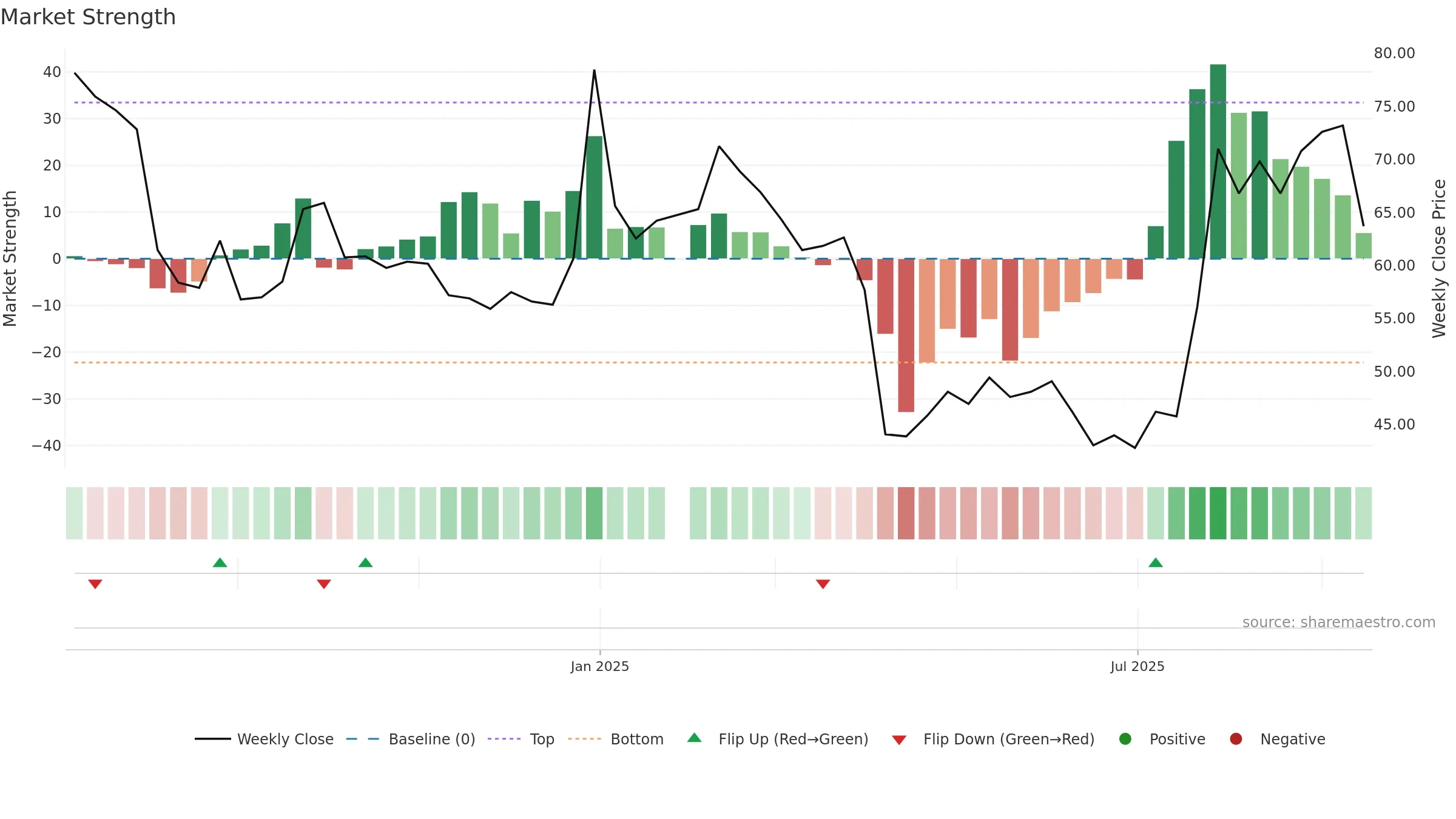Click the Weekly Close Price axis title
1456x819 pixels.
point(1439,258)
